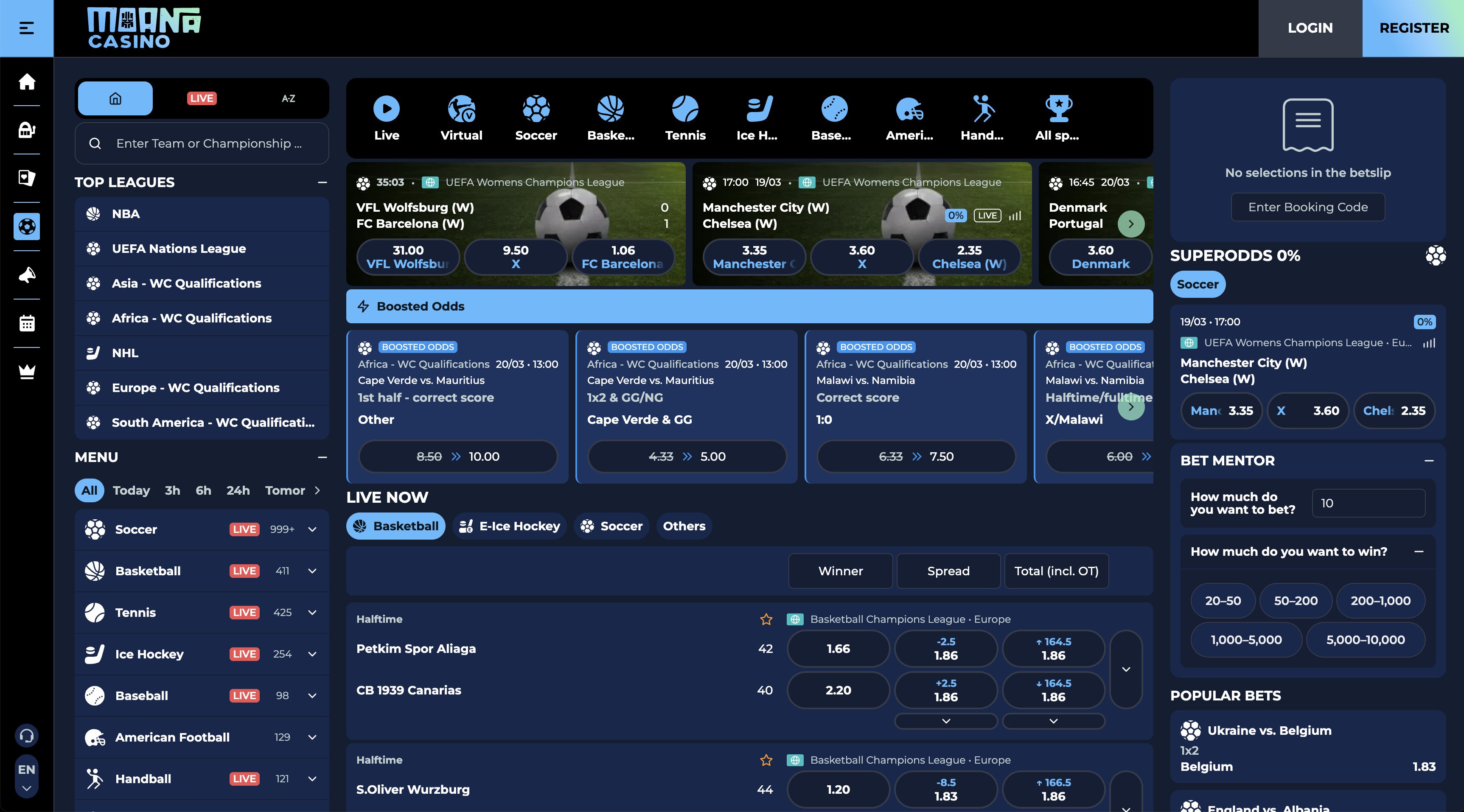
Task: Open the promotions megaphone icon
Action: 27,276
